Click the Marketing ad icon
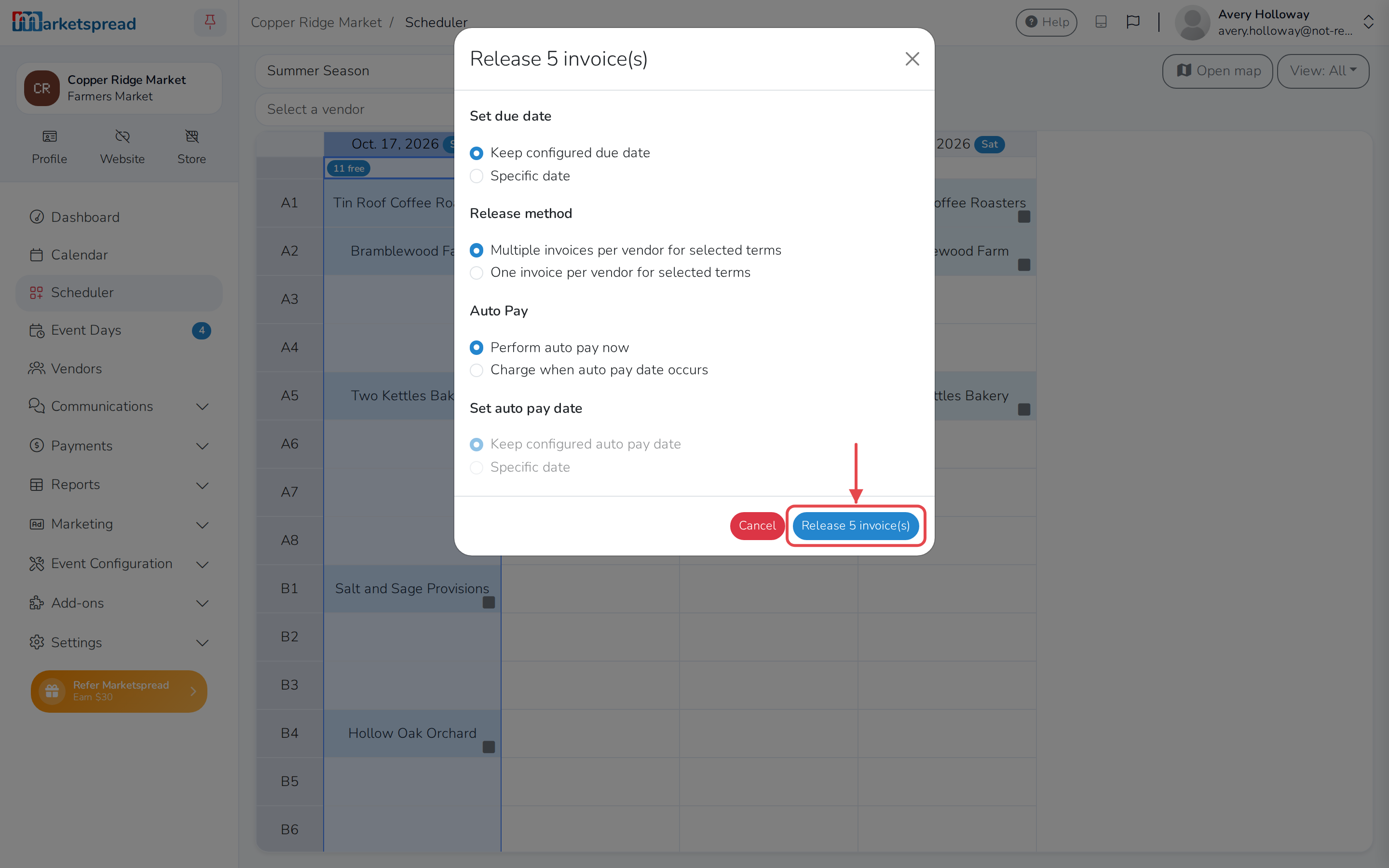This screenshot has height=868, width=1389. point(37,524)
